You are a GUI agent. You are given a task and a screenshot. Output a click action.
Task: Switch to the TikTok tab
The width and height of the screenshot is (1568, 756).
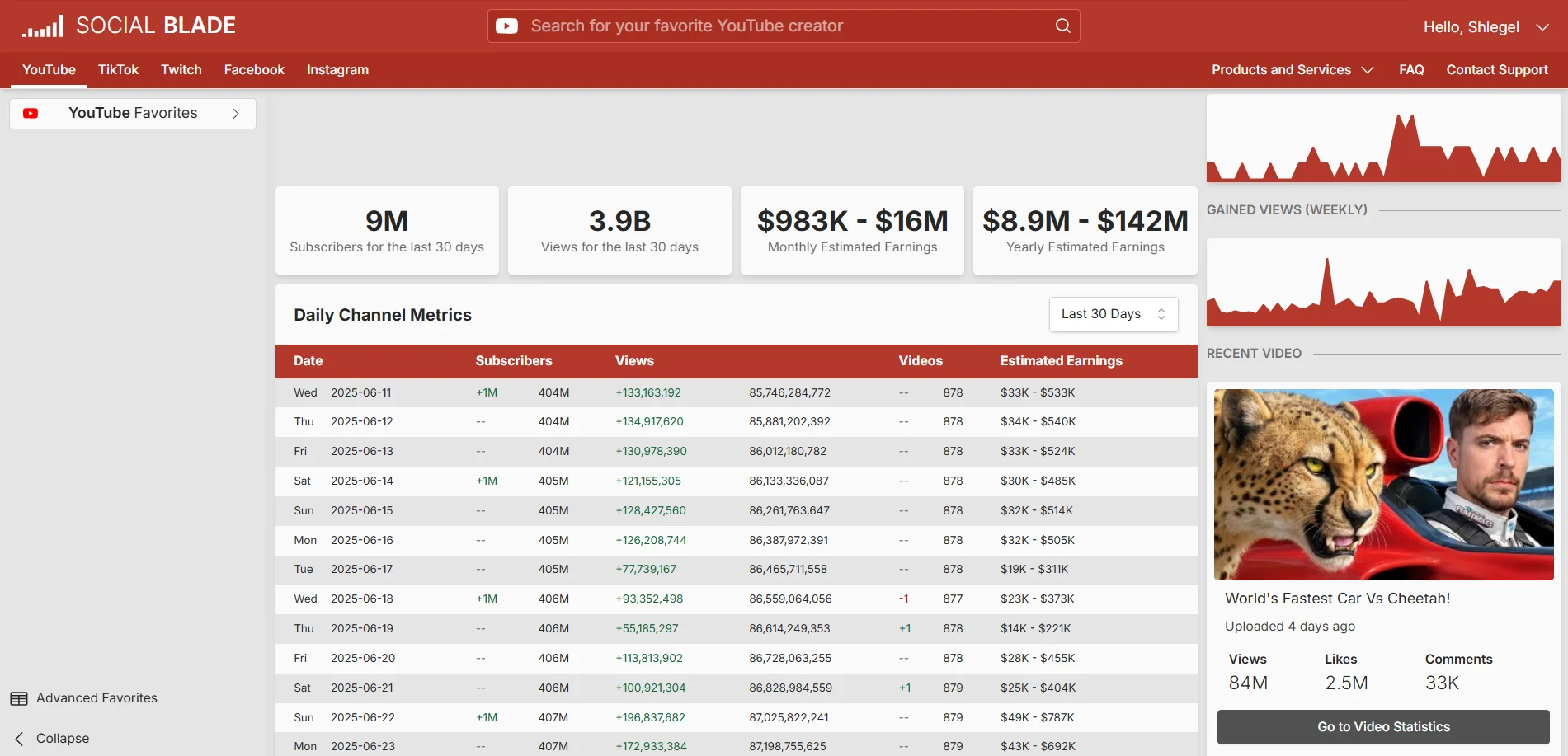(x=118, y=70)
